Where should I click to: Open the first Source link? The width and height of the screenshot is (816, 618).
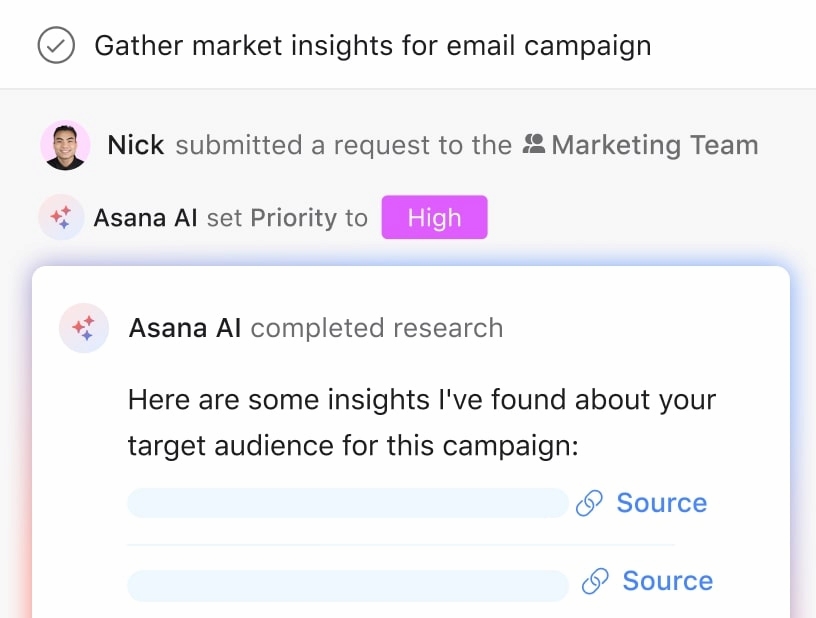point(661,502)
